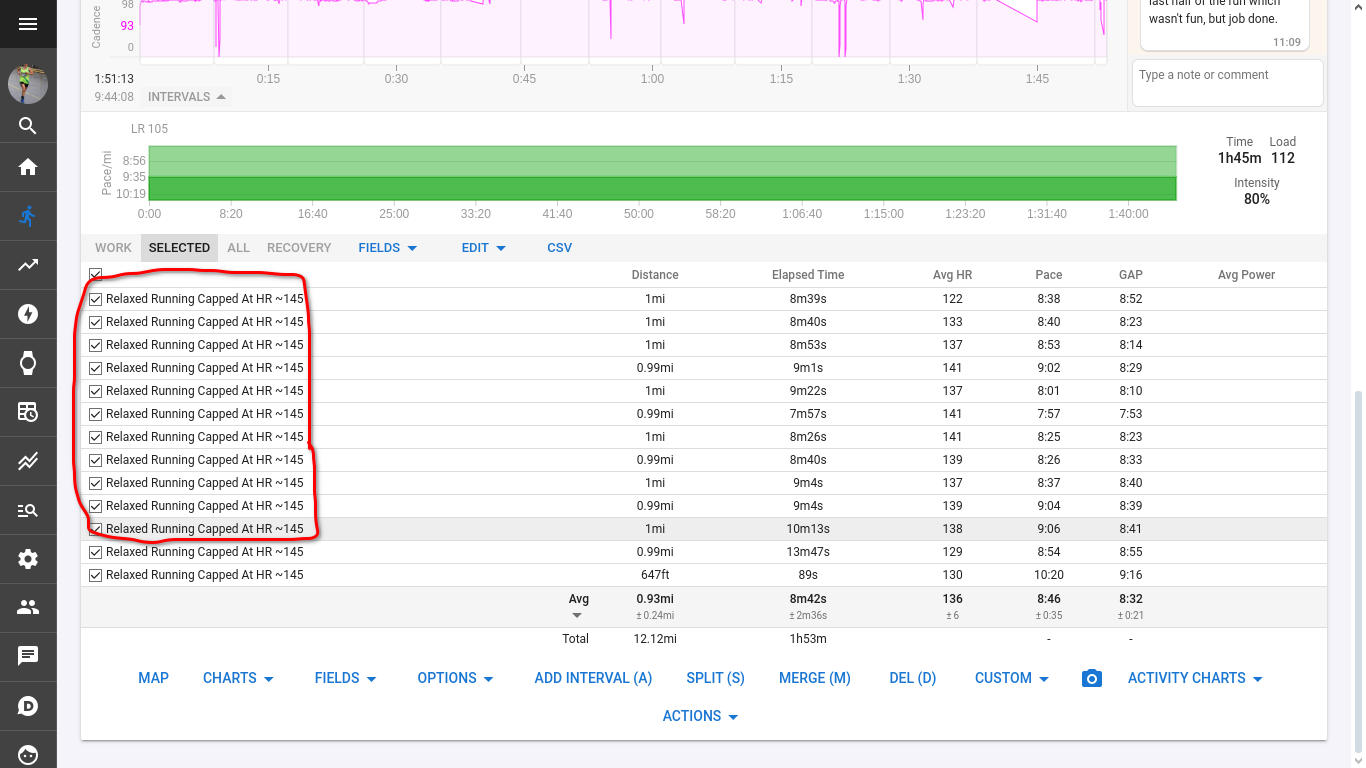The width and height of the screenshot is (1366, 768).
Task: Open the settings gear in sidebar
Action: coord(27,559)
